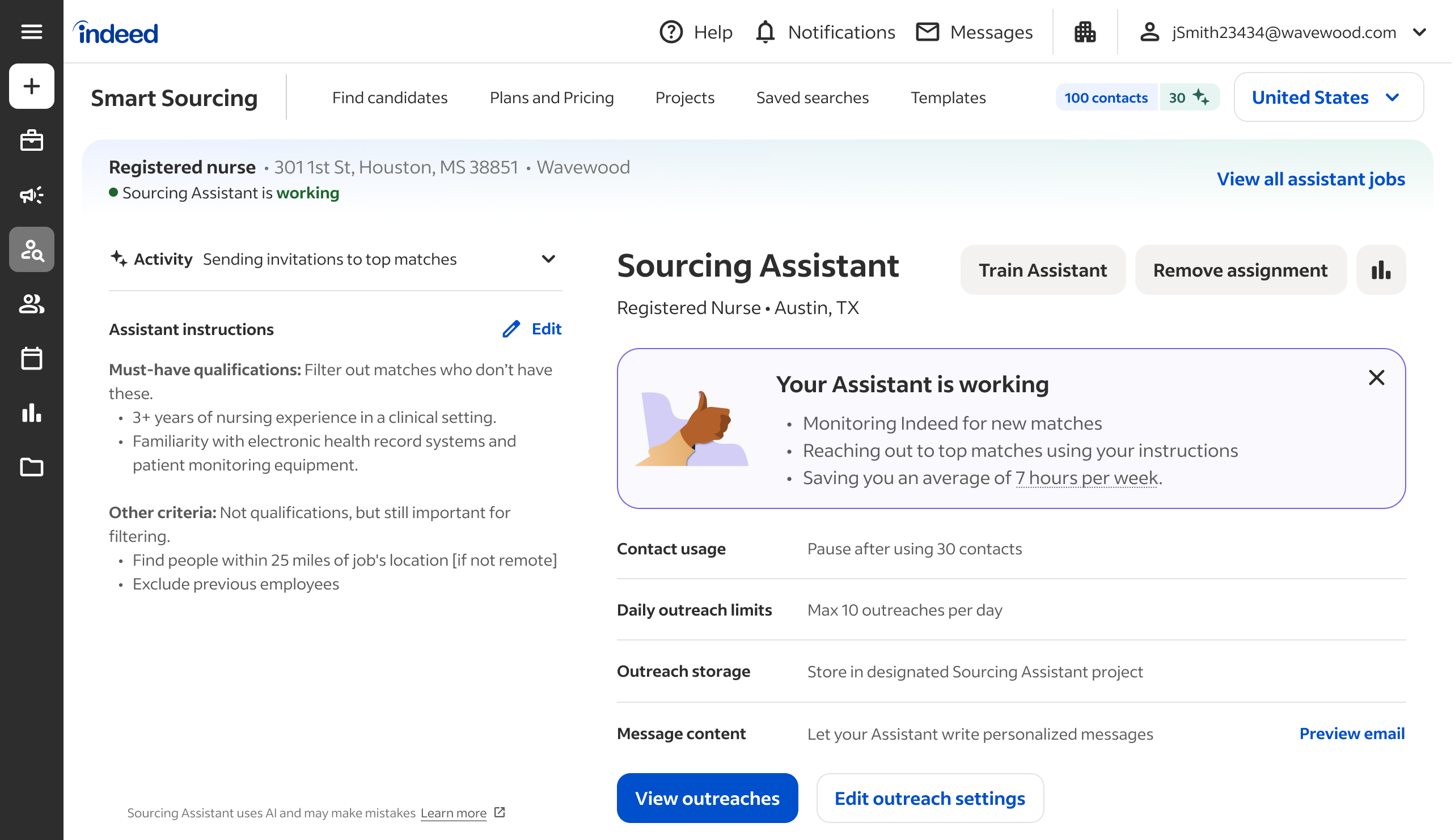Image resolution: width=1455 pixels, height=840 pixels.
Task: Open View all assistant jobs link
Action: [x=1310, y=179]
